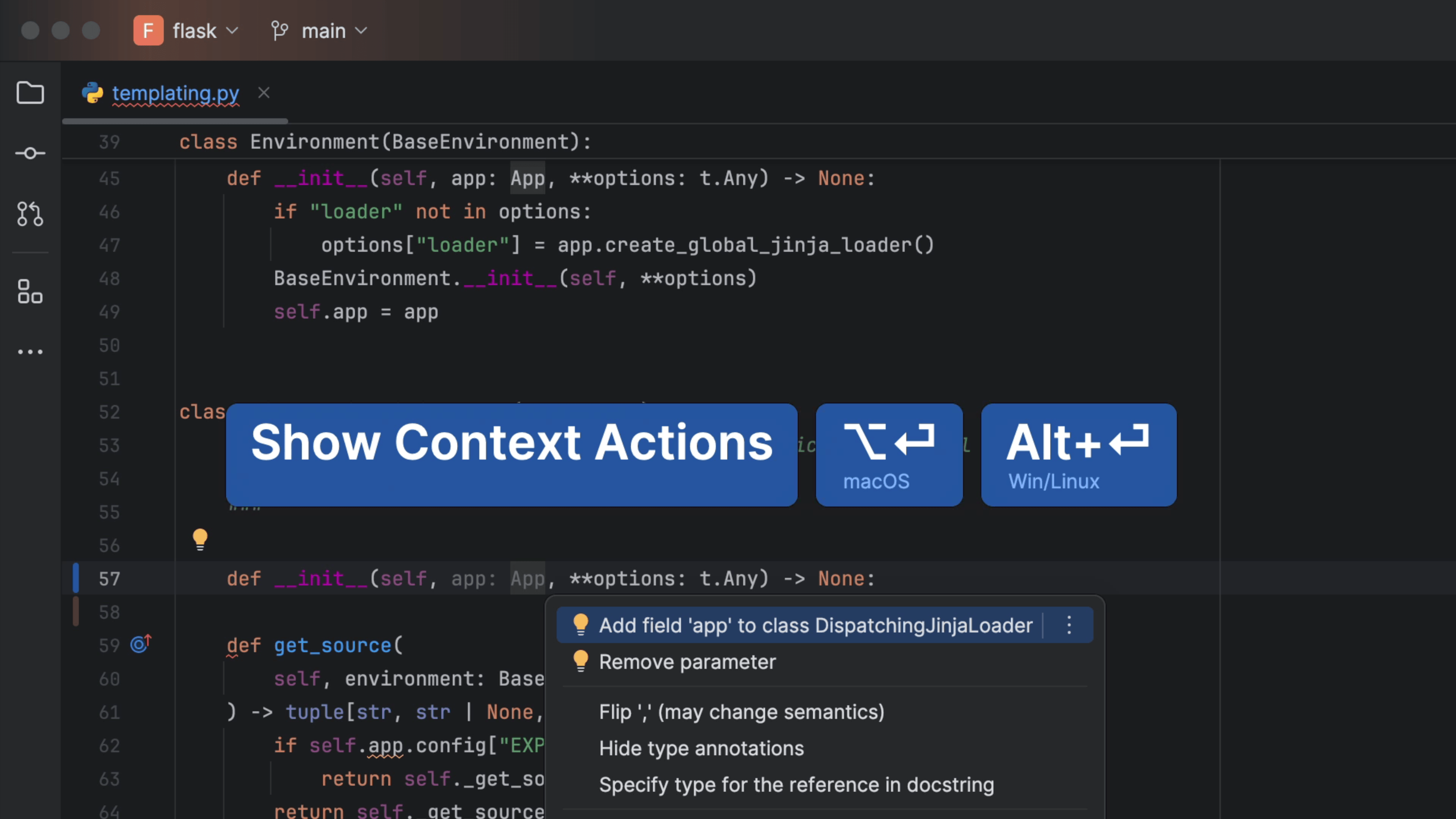Click the Python file icon on the tab

(x=92, y=93)
